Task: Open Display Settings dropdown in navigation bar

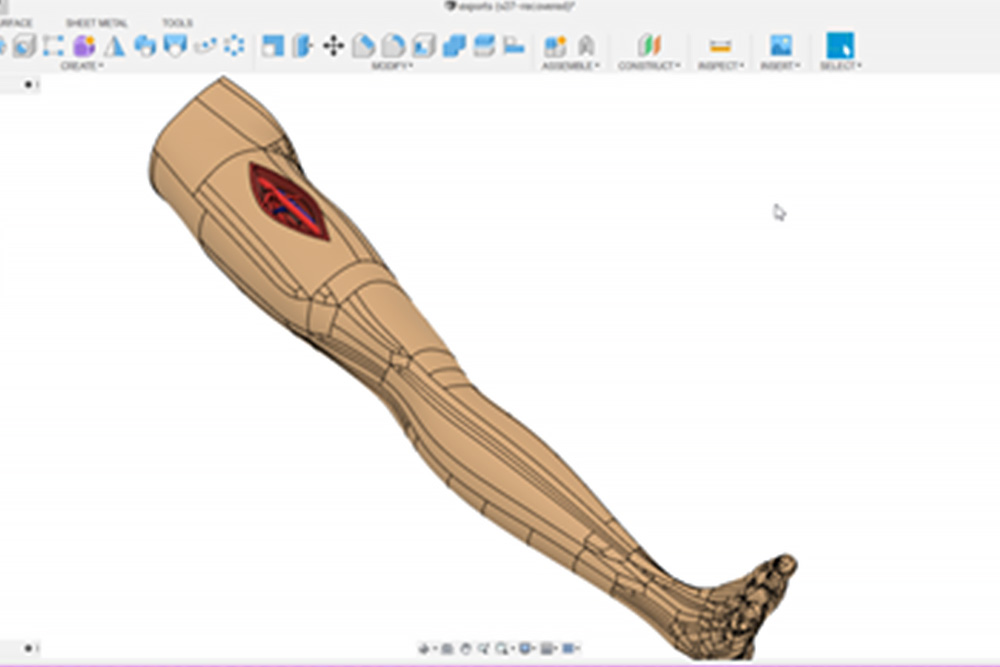Action: point(526,648)
